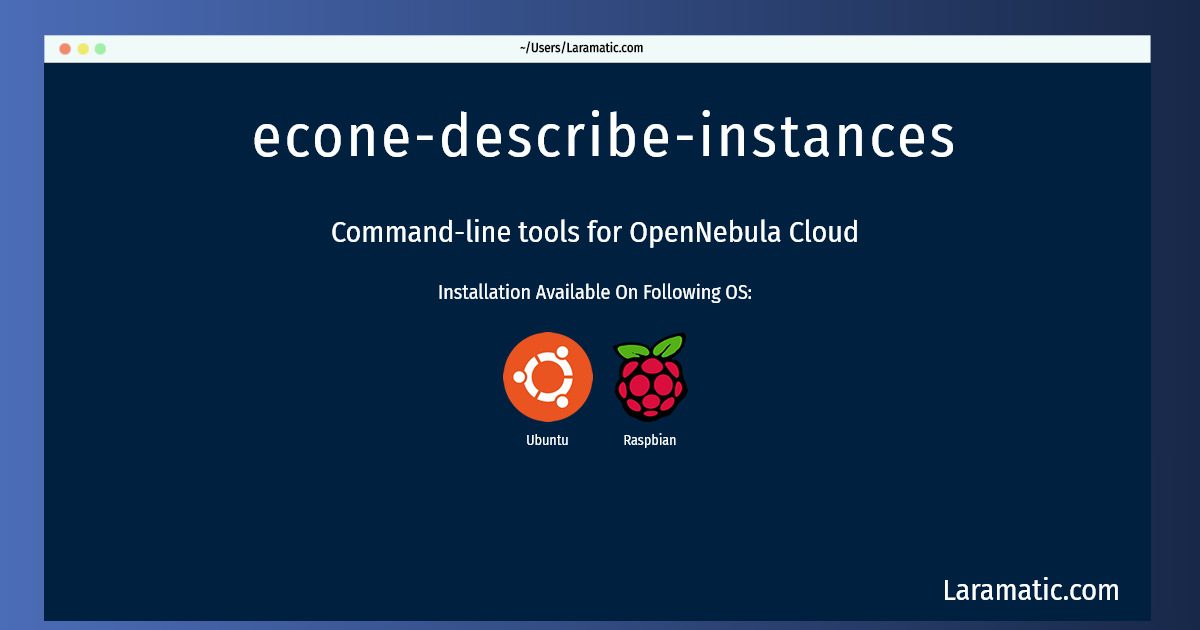Image resolution: width=1200 pixels, height=630 pixels.
Task: Open the Laramatic.com watermark link
Action: 1031,590
